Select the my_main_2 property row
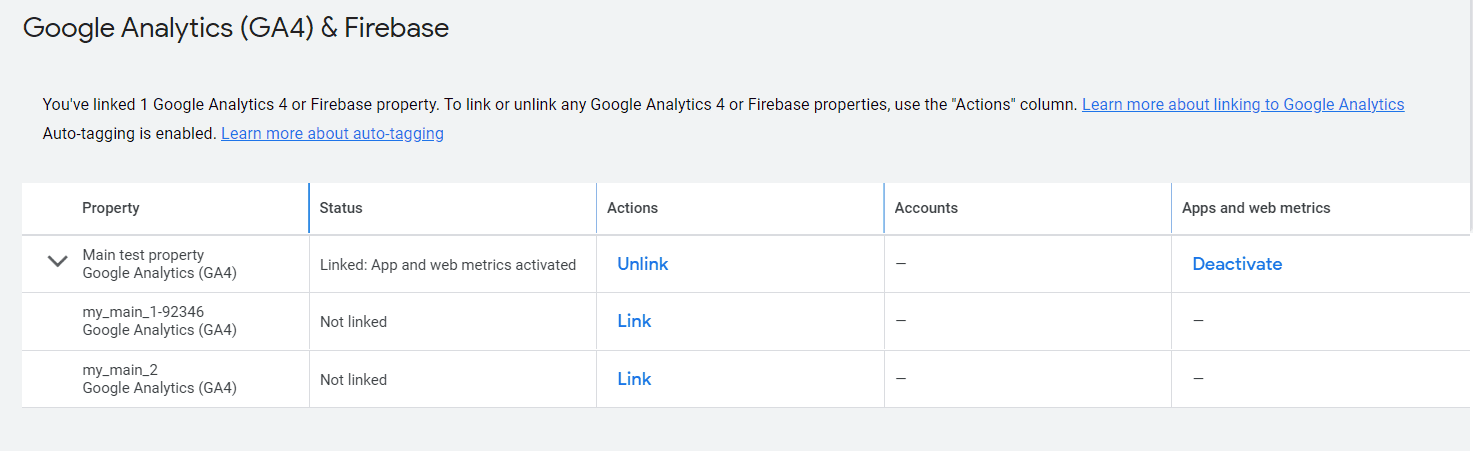Image resolution: width=1473 pixels, height=451 pixels. click(732, 379)
